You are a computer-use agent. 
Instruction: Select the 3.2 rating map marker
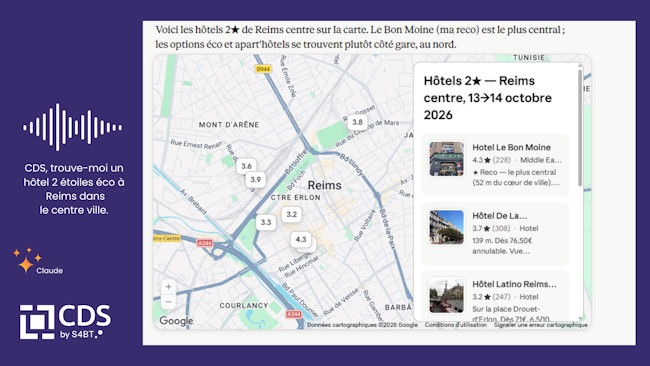(291, 214)
